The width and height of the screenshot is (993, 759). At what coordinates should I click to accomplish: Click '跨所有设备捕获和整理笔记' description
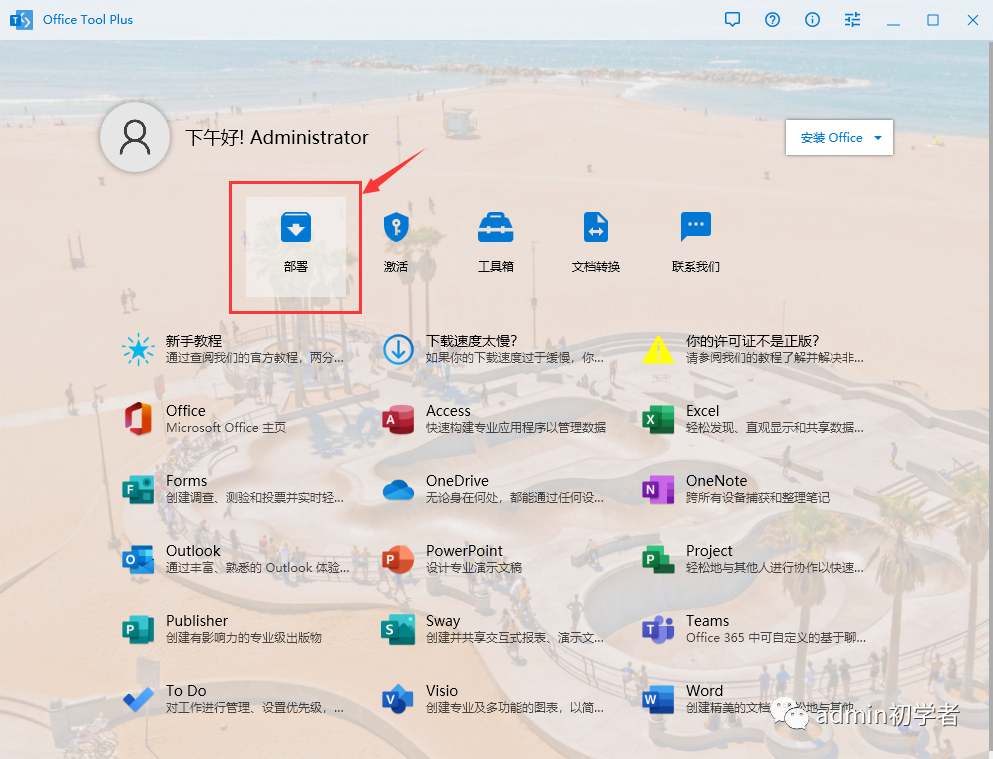point(757,498)
